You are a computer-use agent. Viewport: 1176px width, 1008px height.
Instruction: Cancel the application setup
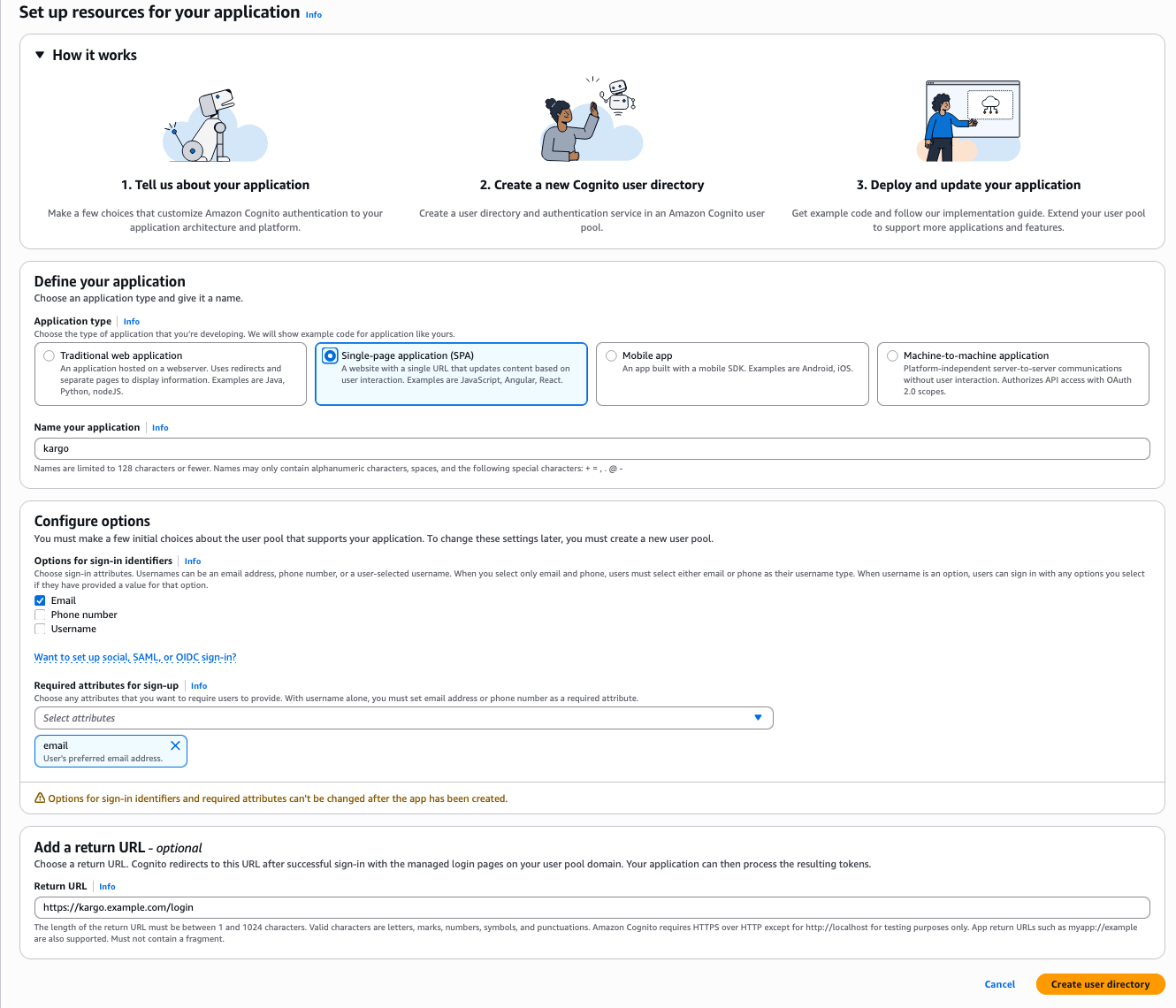(x=999, y=983)
